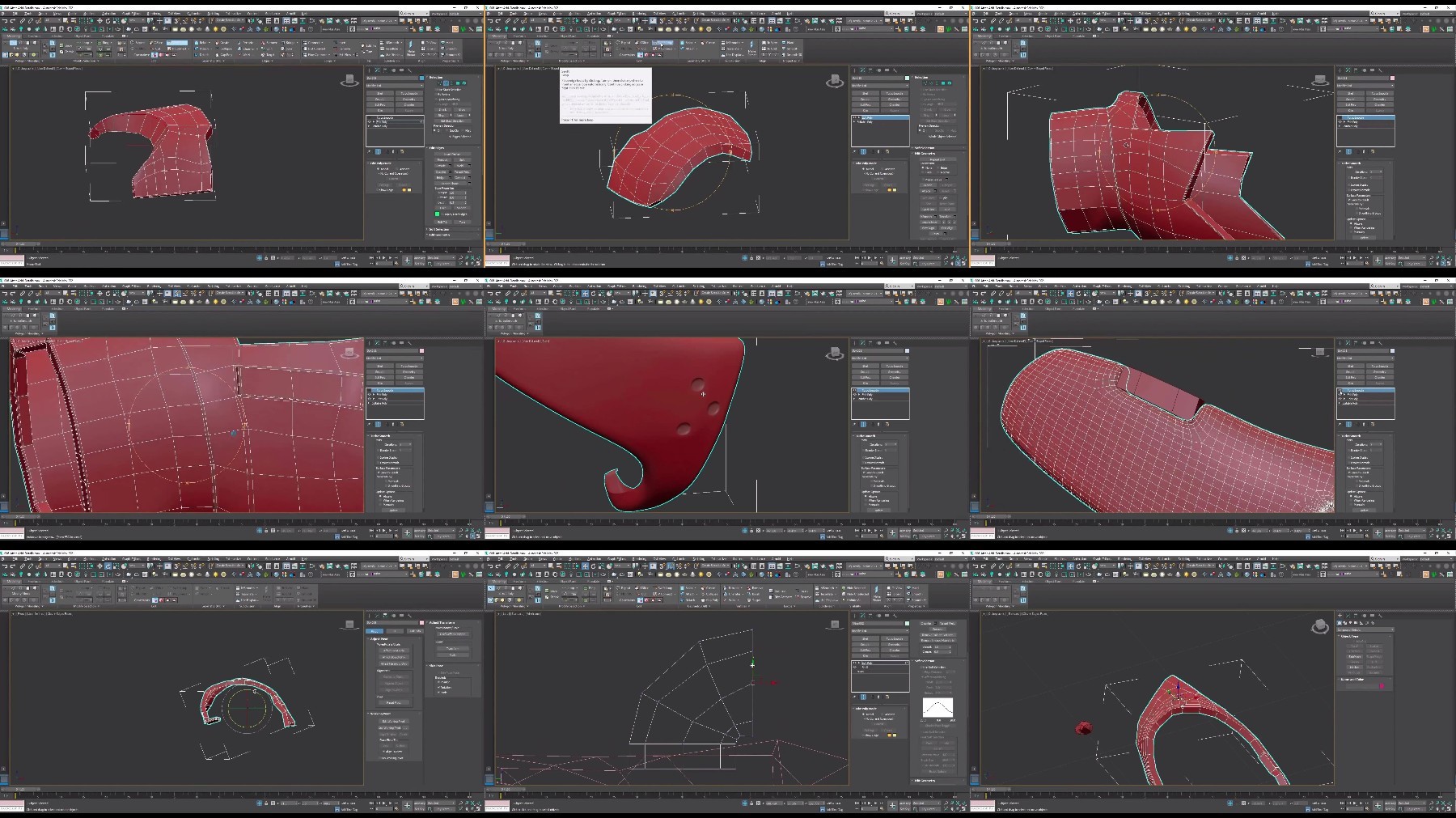Select Scale tool in the tooltip-popup screenshot
This screenshot has width=1456, height=818.
click(600, 20)
